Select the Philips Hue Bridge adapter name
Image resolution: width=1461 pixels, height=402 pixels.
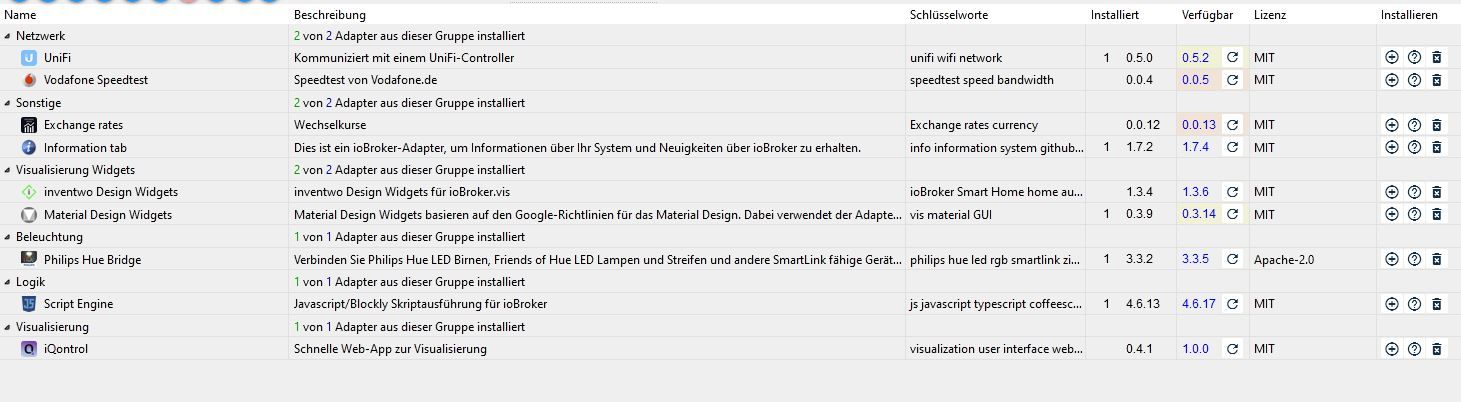[92, 259]
